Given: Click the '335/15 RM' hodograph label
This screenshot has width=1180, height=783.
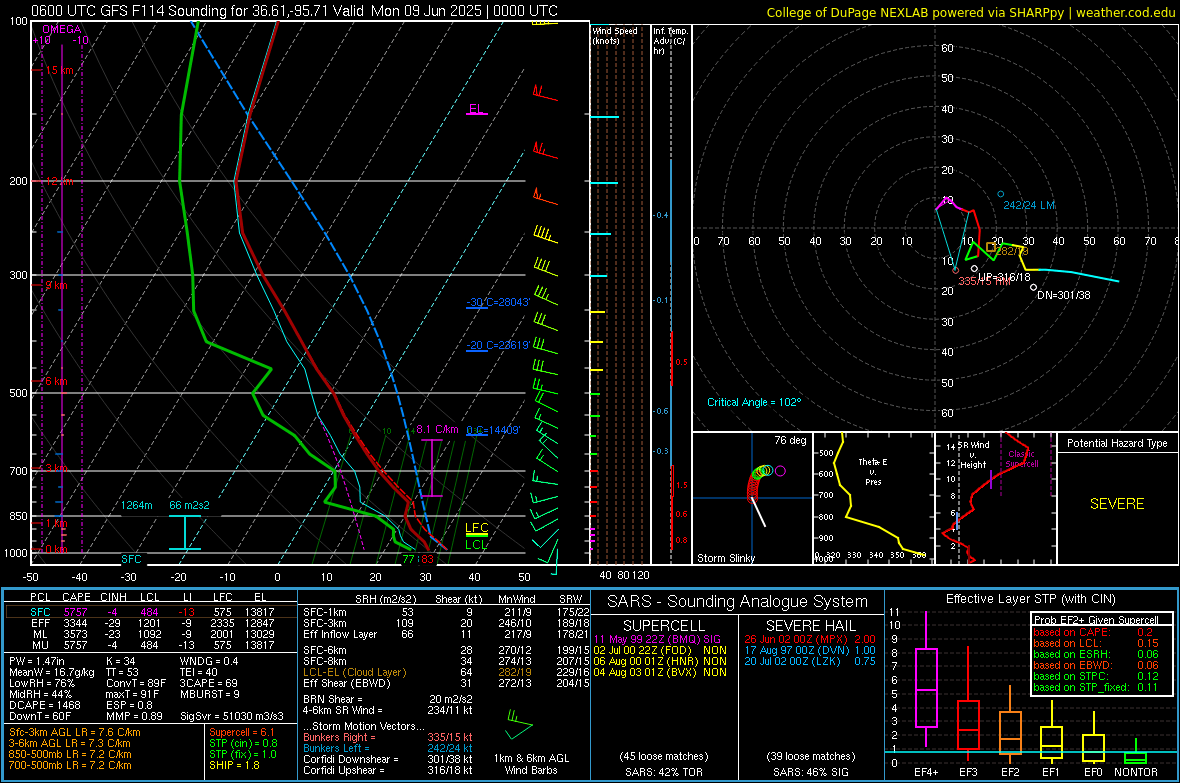Looking at the screenshot, I should [984, 281].
